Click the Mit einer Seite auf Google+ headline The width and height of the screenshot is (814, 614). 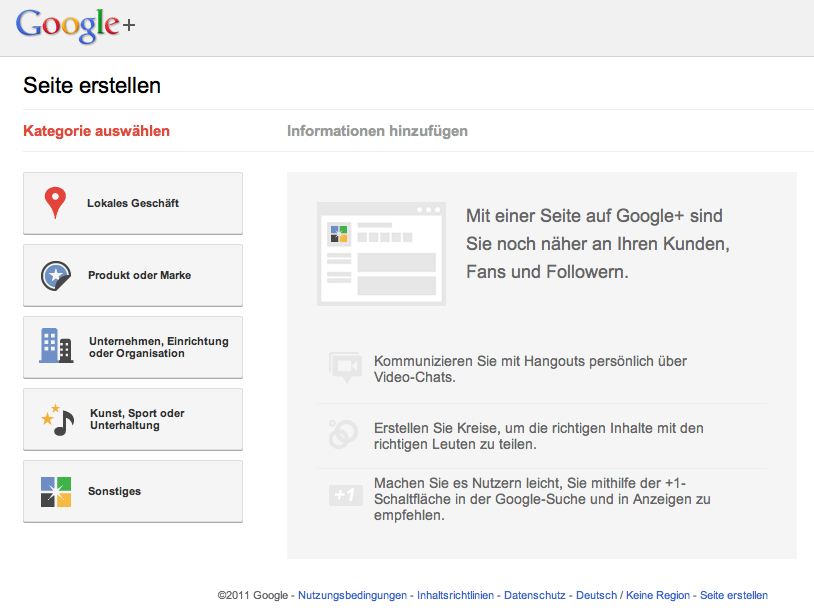point(598,244)
